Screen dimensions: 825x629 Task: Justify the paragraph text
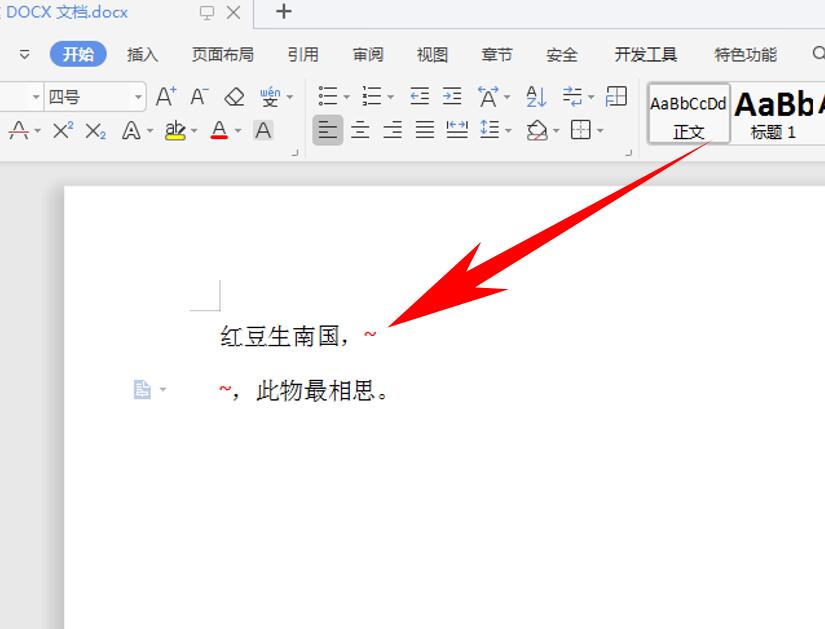[425, 129]
